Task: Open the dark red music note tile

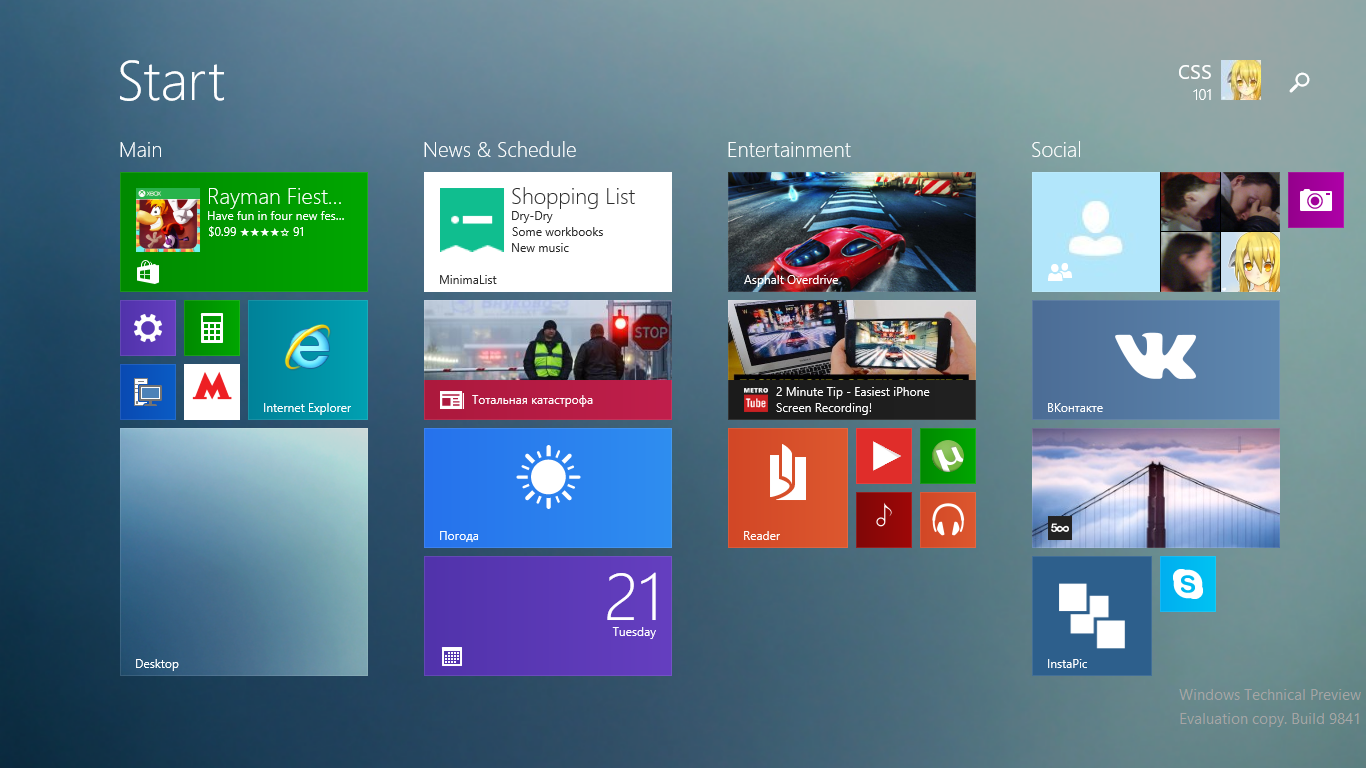Action: 884,520
